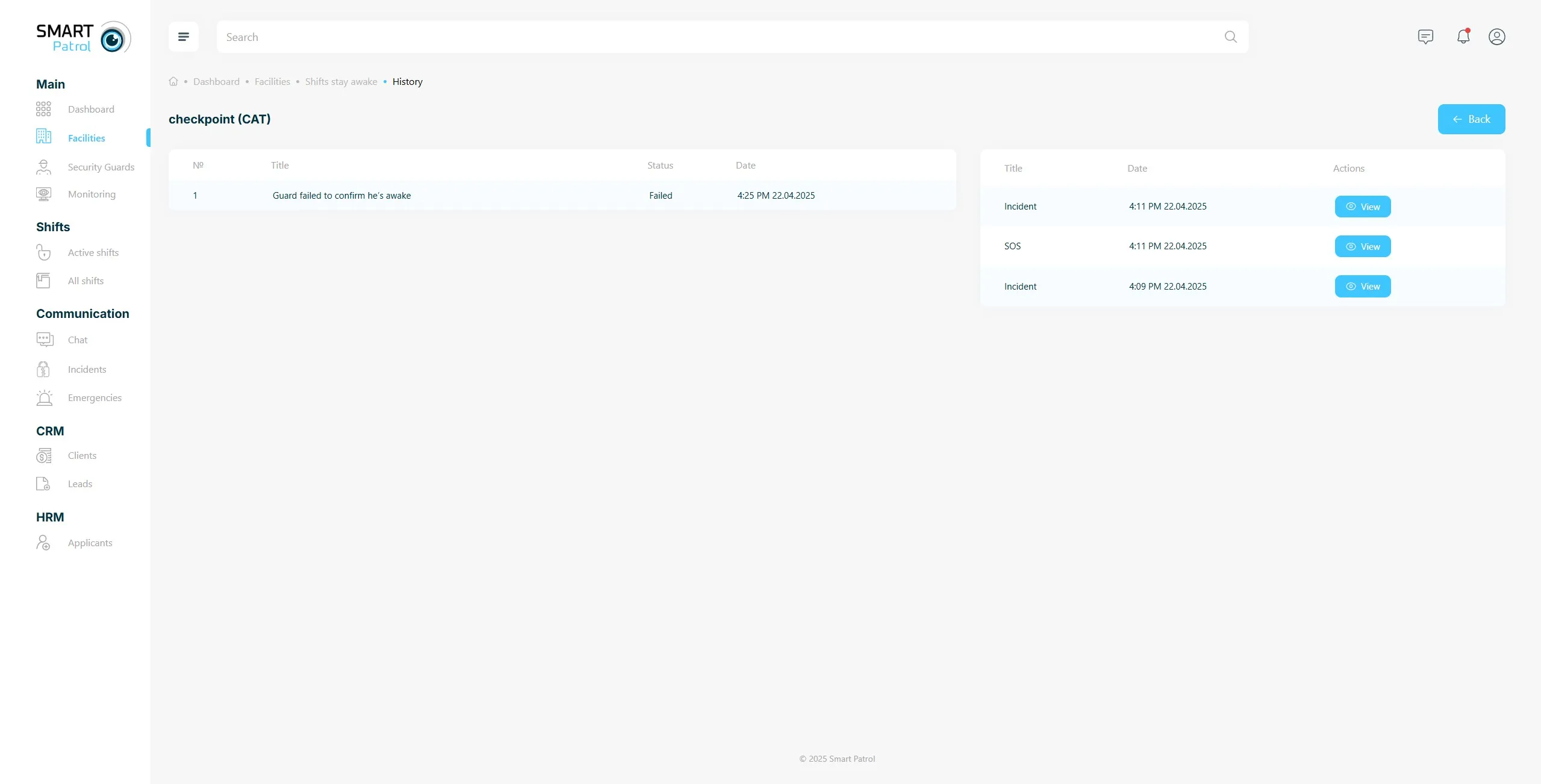Click the 'checkpoint (CAT)' heading
1541x784 pixels.
pos(220,119)
